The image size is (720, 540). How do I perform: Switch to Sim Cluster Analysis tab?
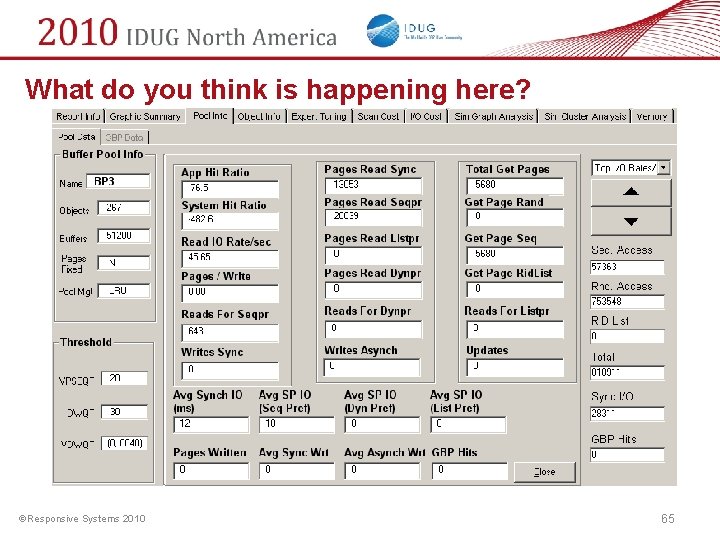point(585,117)
